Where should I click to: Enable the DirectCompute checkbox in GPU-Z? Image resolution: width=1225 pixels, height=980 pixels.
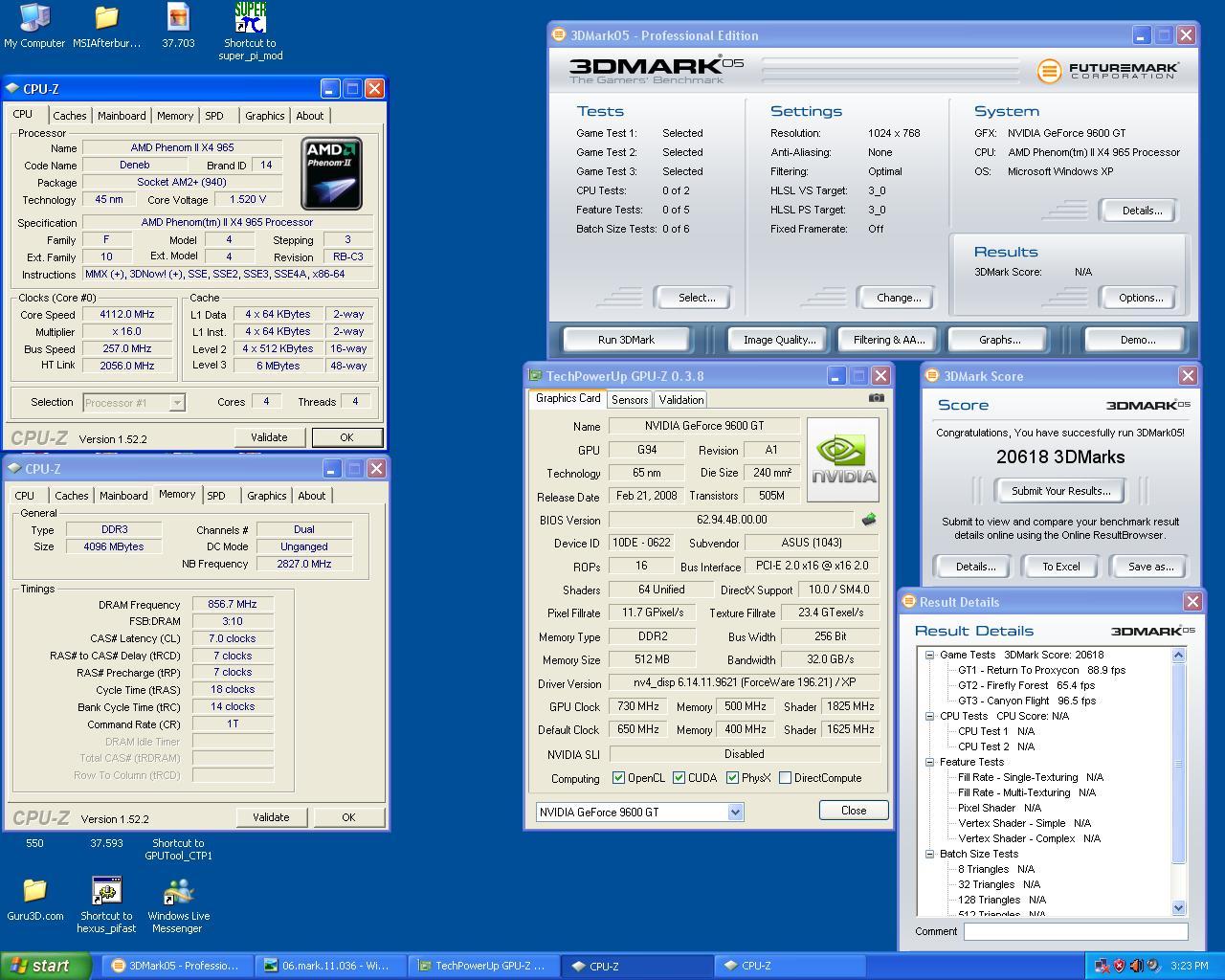coord(786,778)
